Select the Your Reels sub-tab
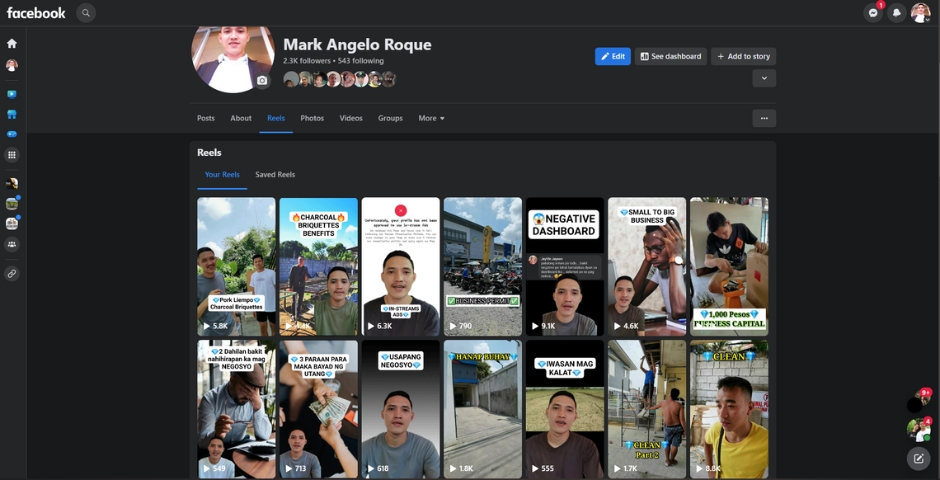The width and height of the screenshot is (940, 480). tap(222, 174)
